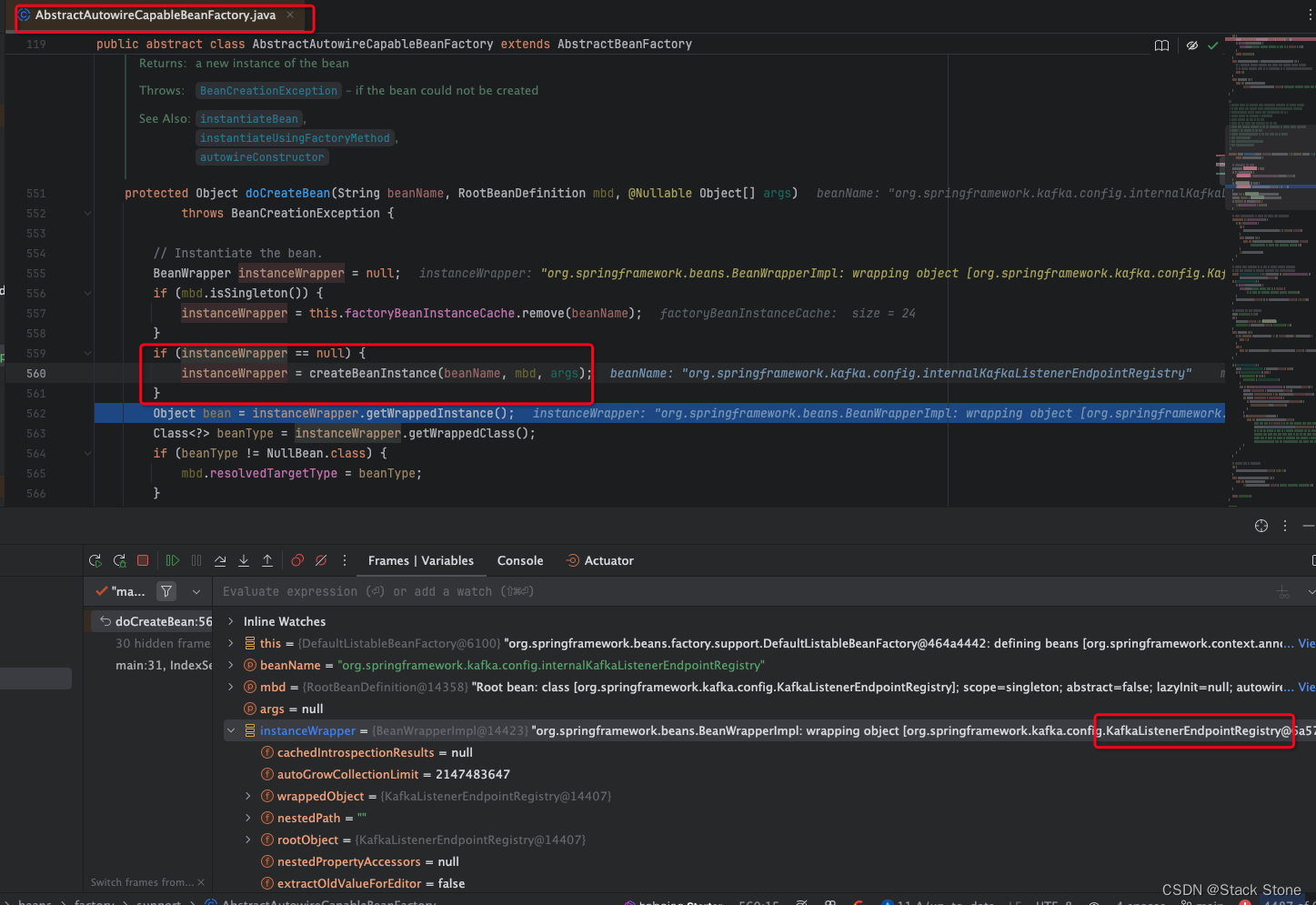Screen dimensions: 1316x905
Task: Toggle the inlay hints eye icon
Action: 1191,45
